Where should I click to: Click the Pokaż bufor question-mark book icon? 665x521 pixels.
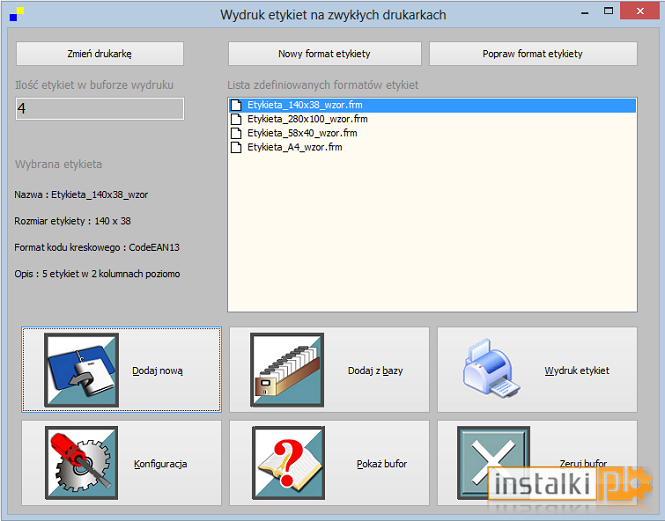(x=288, y=463)
